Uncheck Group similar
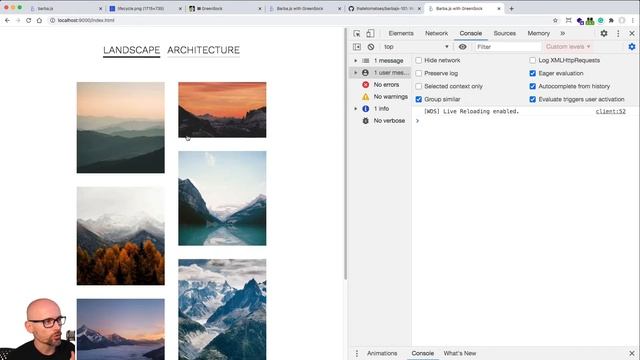The width and height of the screenshot is (640, 360). [x=418, y=100]
